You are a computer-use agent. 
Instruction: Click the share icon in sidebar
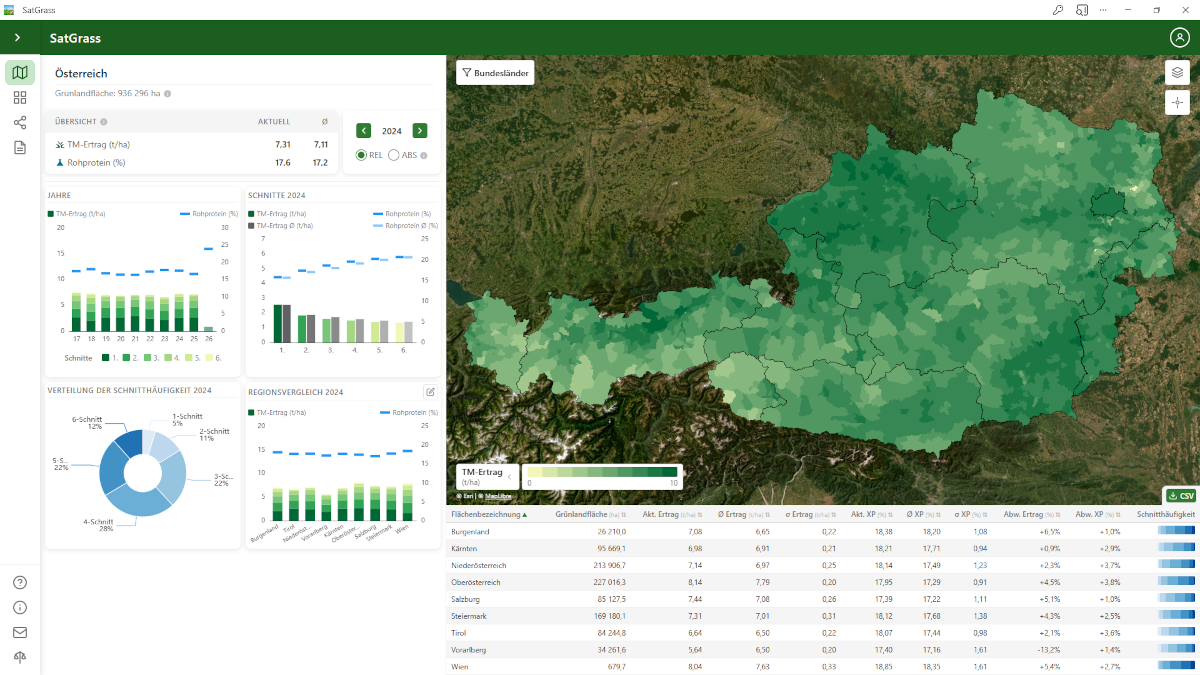click(20, 123)
